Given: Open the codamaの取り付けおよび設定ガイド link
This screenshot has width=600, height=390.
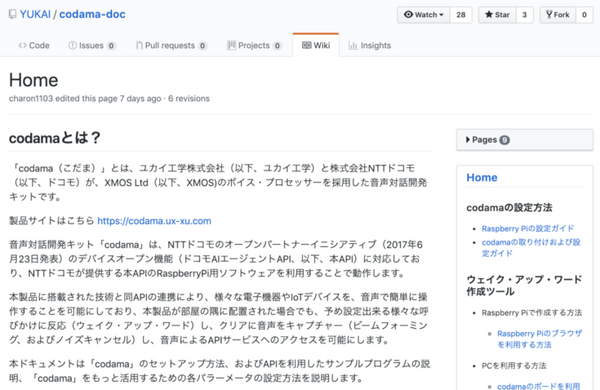Looking at the screenshot, I should (531, 248).
